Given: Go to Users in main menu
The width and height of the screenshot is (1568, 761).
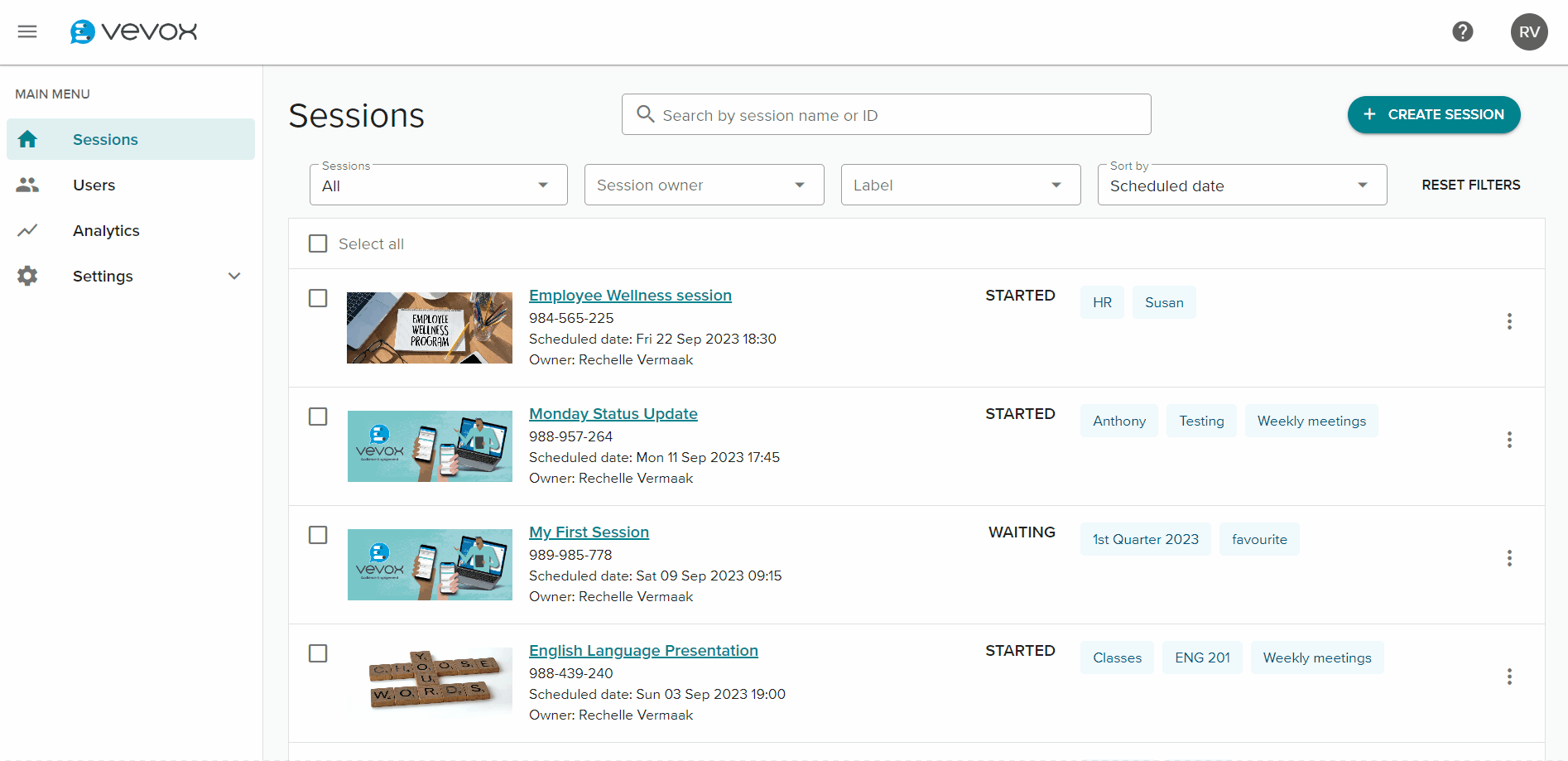Looking at the screenshot, I should click(x=131, y=185).
